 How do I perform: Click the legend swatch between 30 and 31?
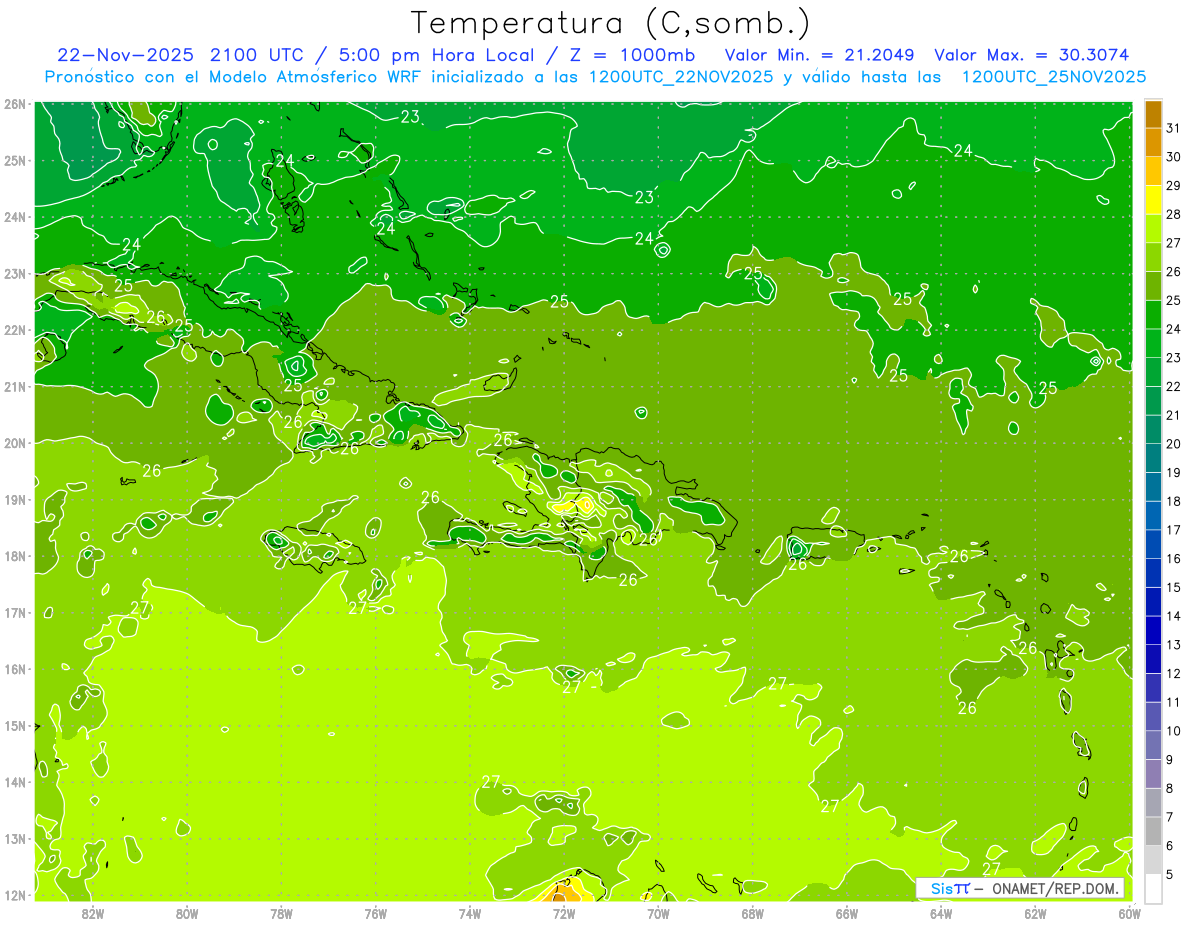point(1153,142)
